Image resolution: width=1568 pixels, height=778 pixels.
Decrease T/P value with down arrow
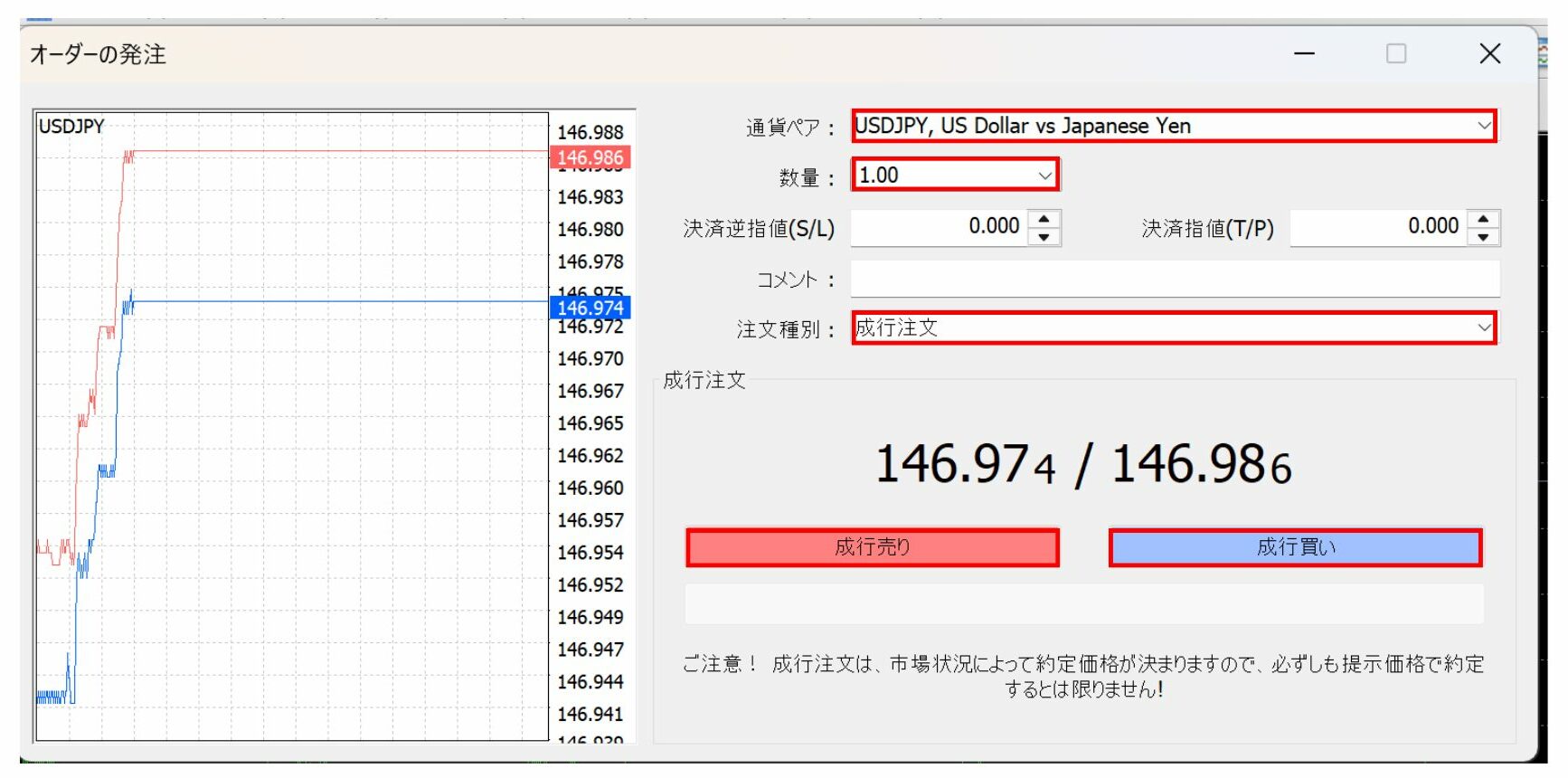pos(1483,237)
